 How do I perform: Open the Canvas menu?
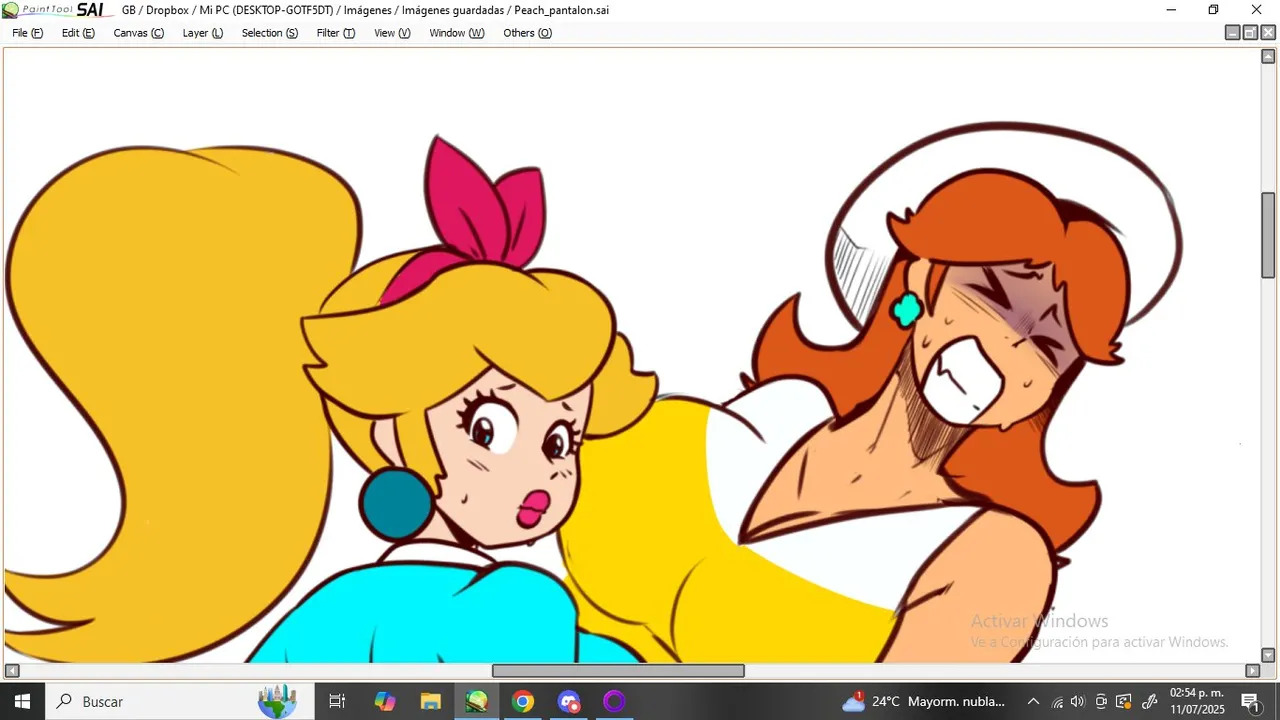[138, 33]
